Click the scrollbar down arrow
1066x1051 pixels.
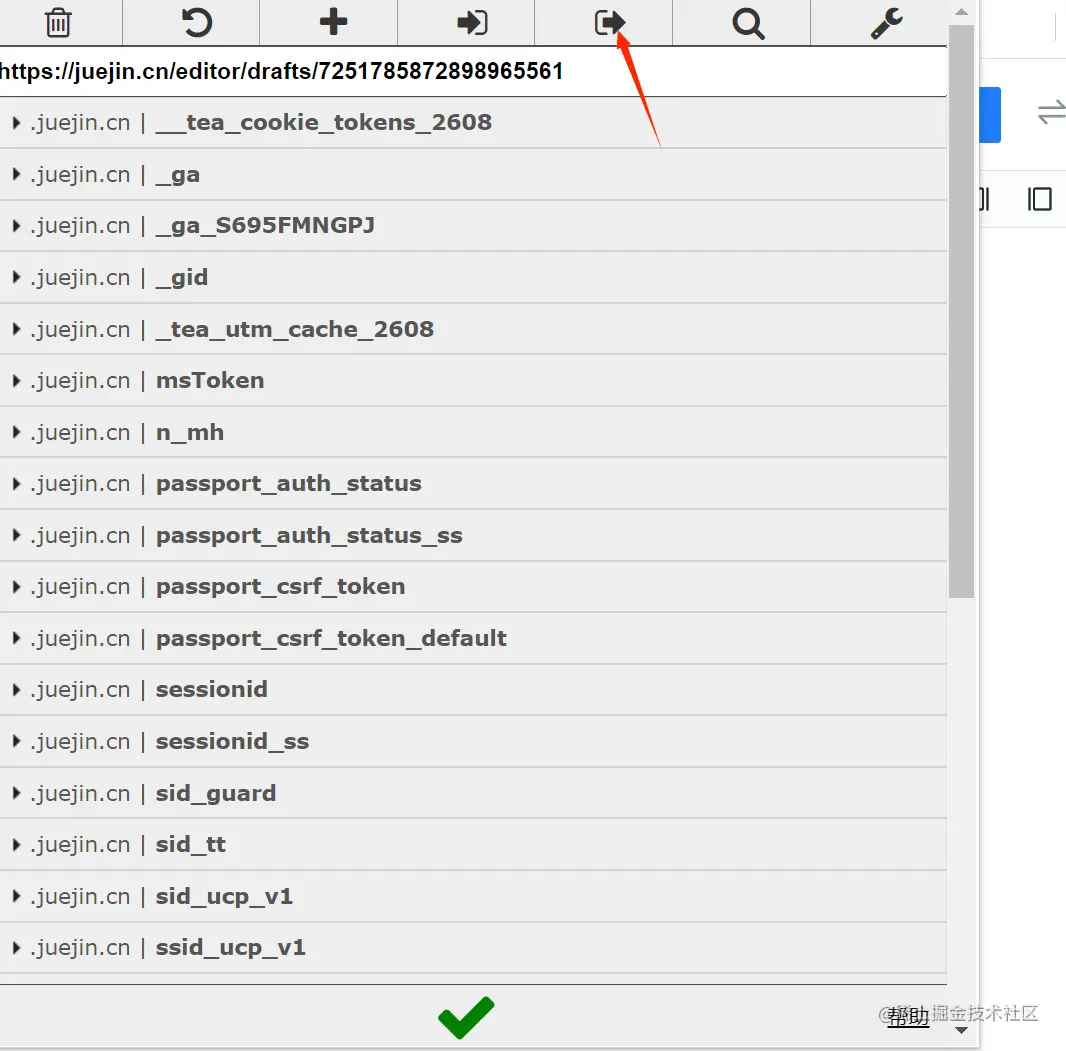961,1030
